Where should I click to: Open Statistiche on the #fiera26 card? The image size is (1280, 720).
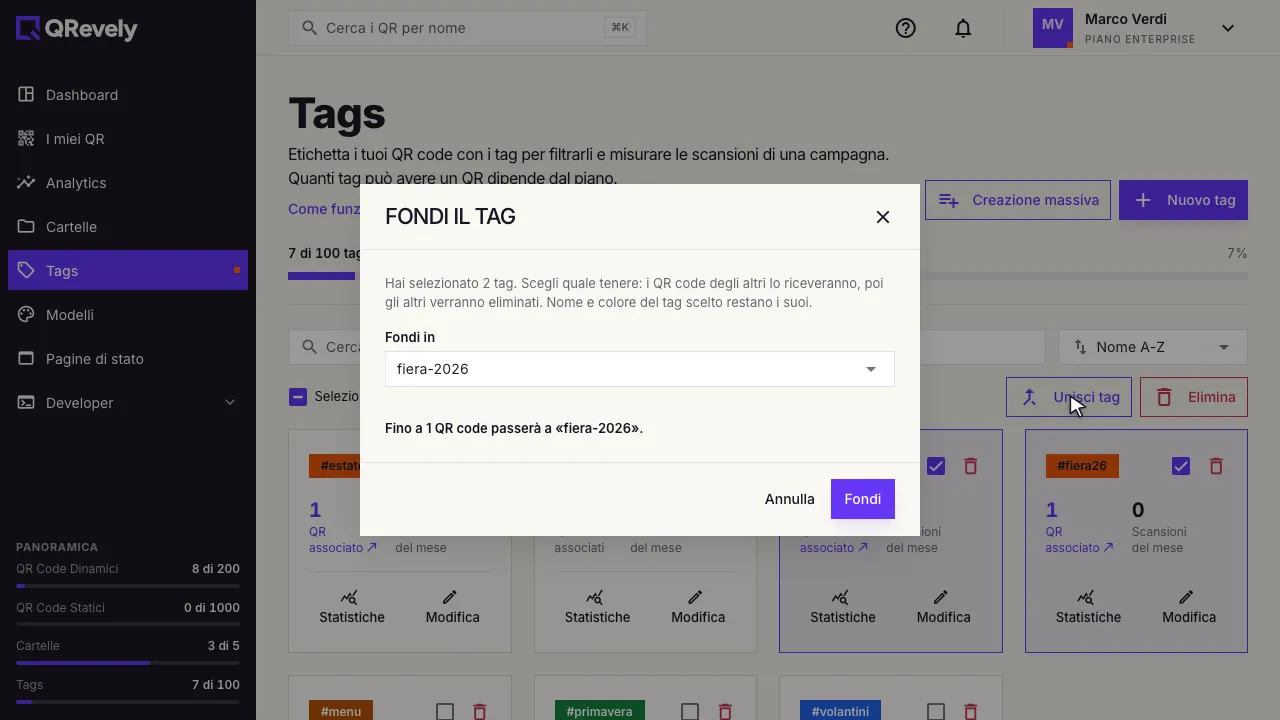point(1088,607)
